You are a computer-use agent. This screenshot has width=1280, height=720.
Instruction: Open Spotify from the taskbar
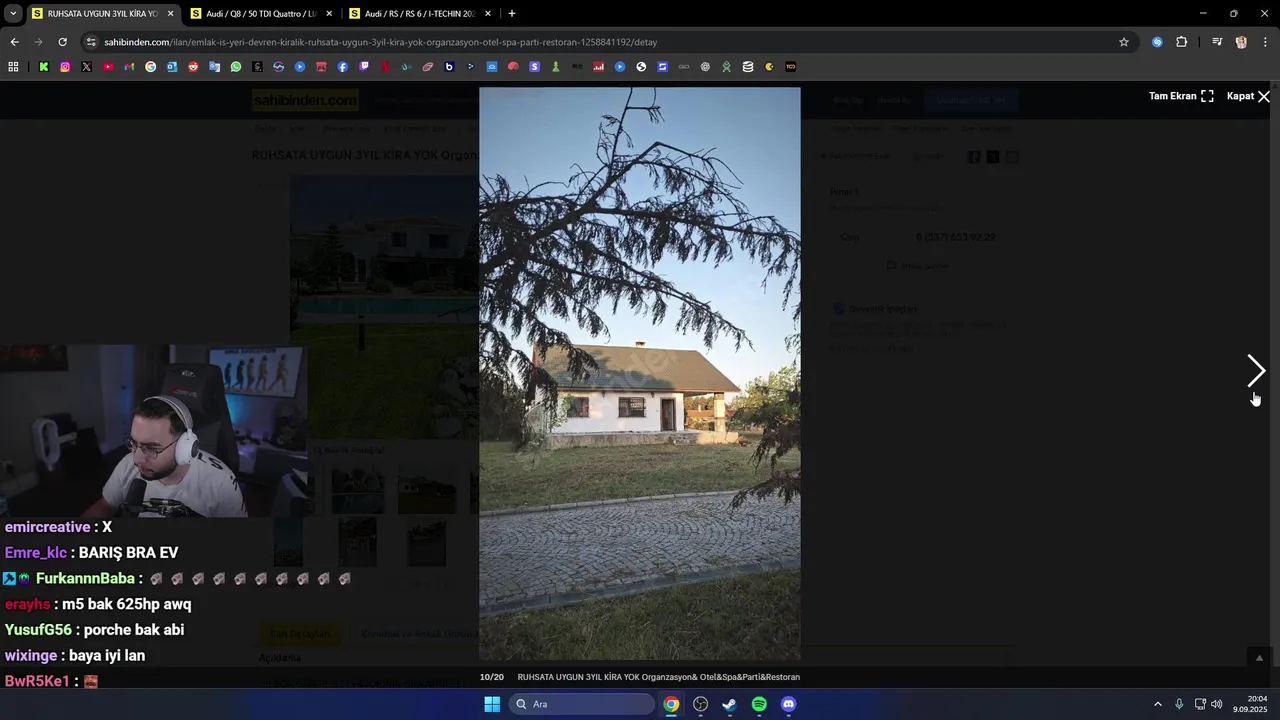pyautogui.click(x=759, y=704)
